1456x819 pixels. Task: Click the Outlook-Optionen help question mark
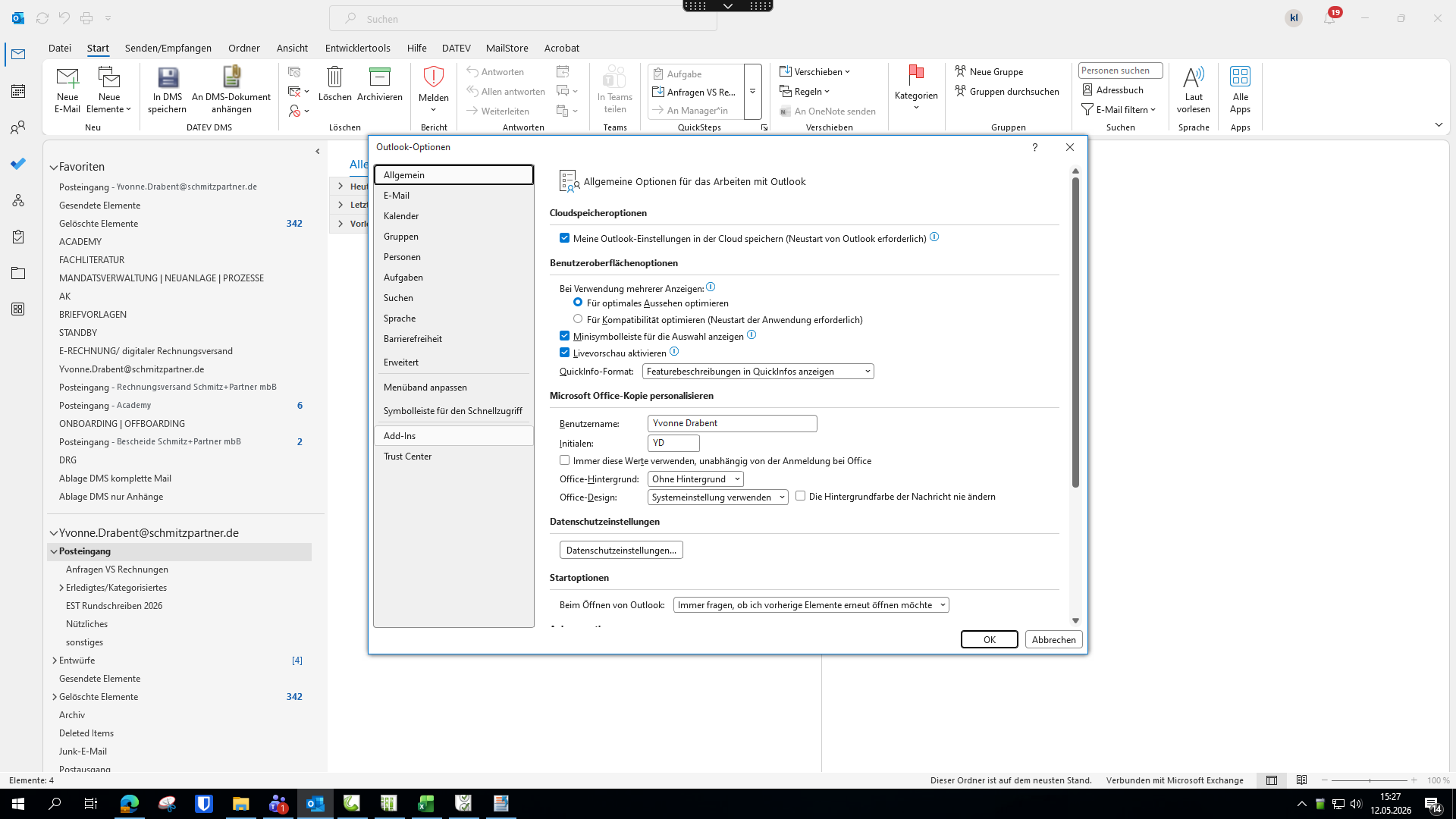point(1034,147)
